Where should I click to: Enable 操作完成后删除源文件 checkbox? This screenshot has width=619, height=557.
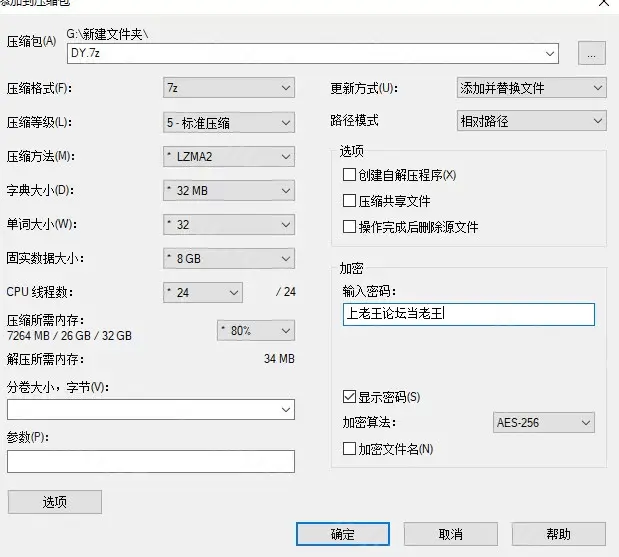[x=349, y=227]
